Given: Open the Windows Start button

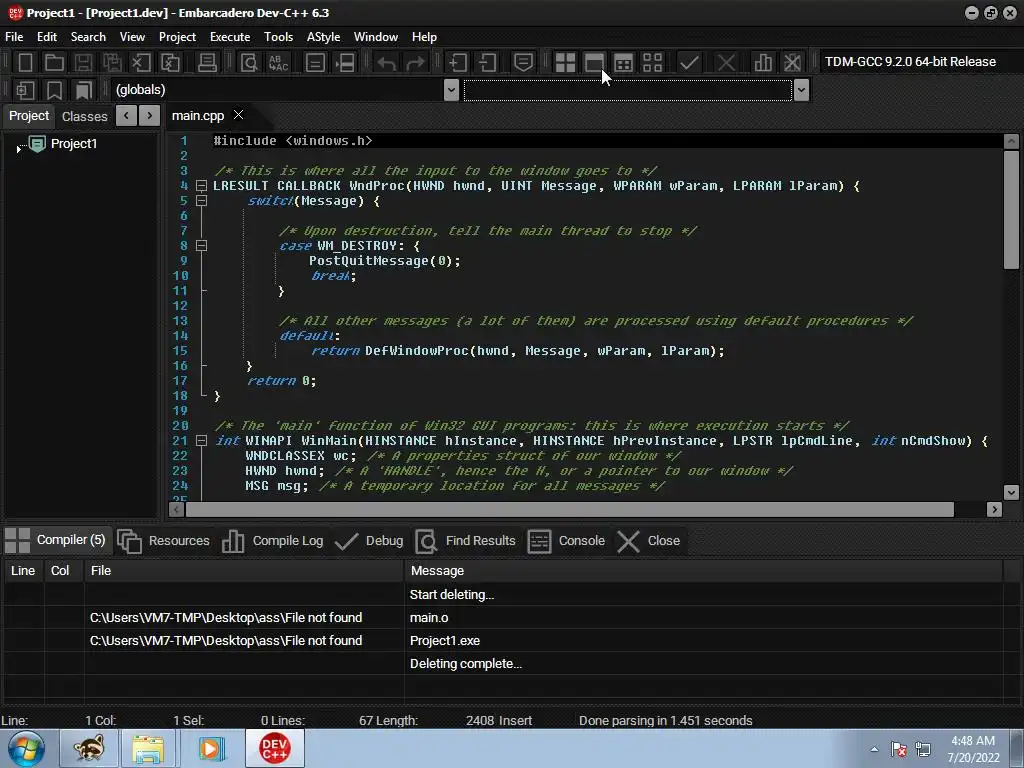Looking at the screenshot, I should (26, 748).
